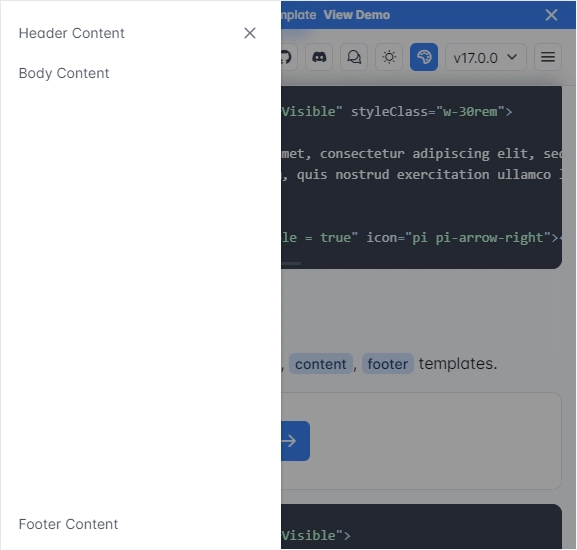Click the Body Content text
Viewport: 577px width, 550px height.
(x=64, y=73)
